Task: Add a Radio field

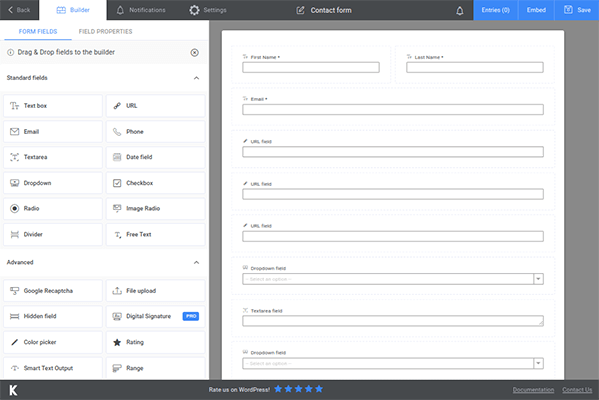Action: [x=53, y=209]
